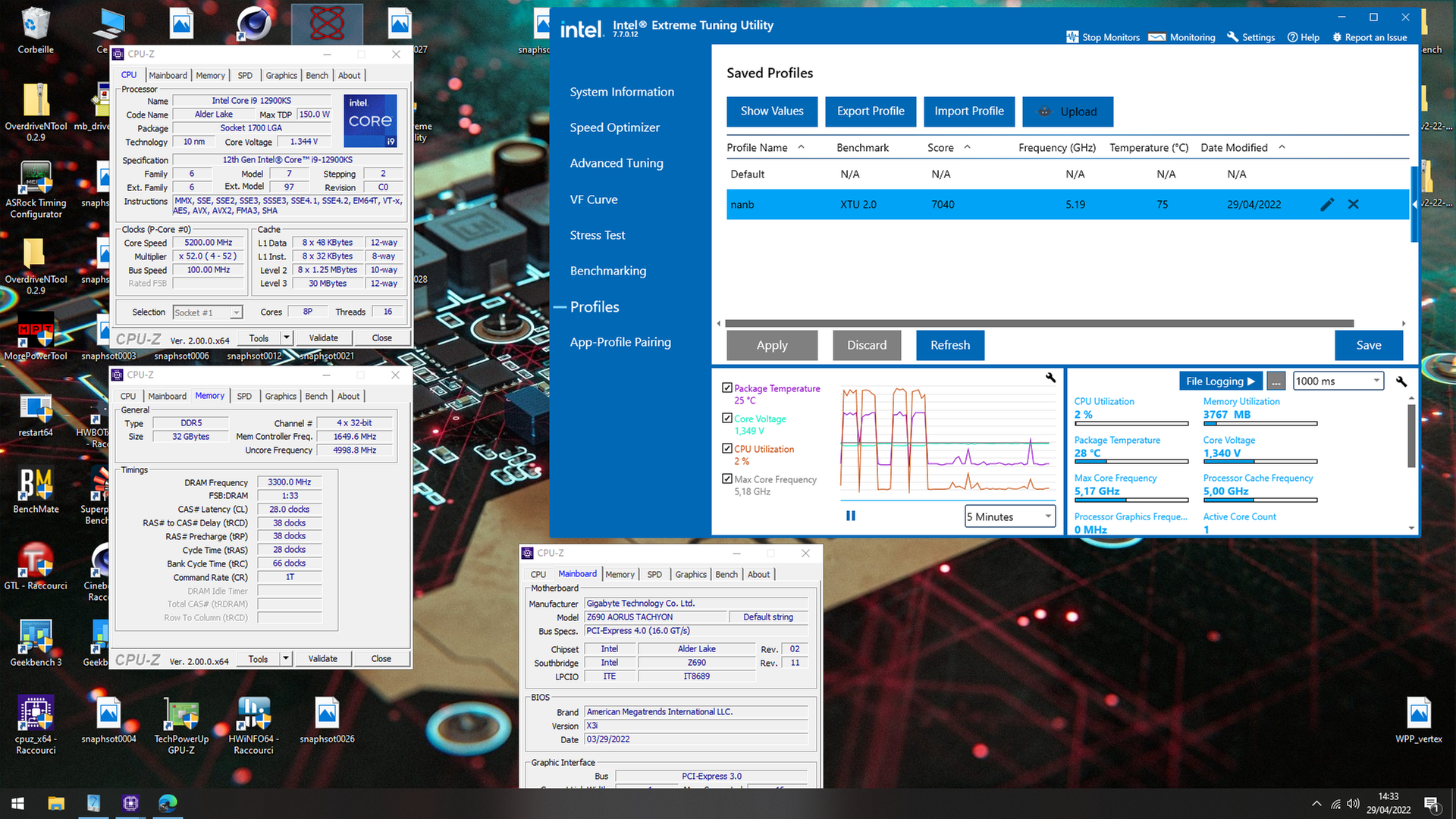Toggle the Package Temperature graph checkbox
Screen dimensions: 1456x819
pyautogui.click(x=727, y=388)
